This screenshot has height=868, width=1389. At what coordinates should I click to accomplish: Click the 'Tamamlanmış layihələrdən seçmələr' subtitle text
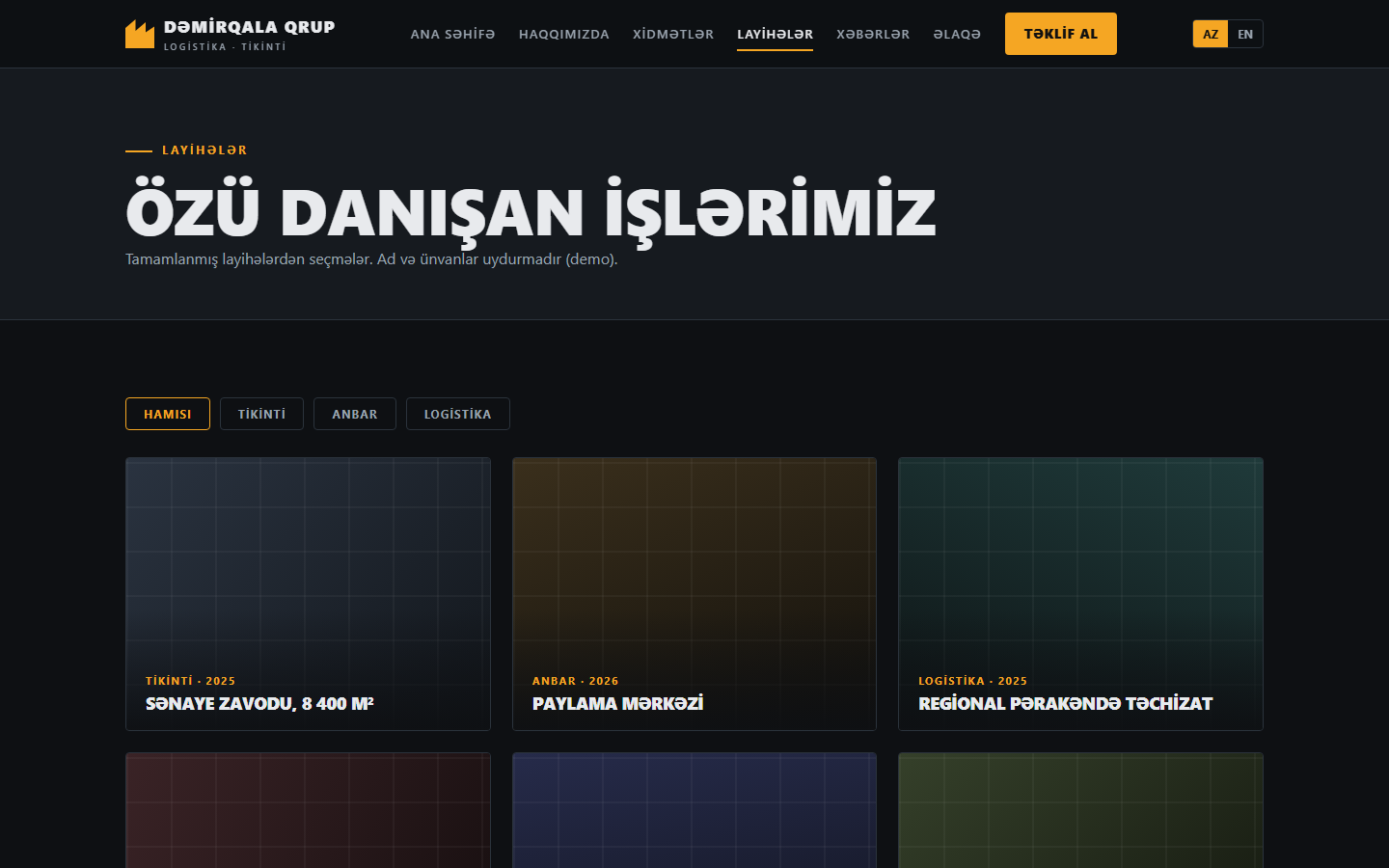pyautogui.click(x=371, y=259)
